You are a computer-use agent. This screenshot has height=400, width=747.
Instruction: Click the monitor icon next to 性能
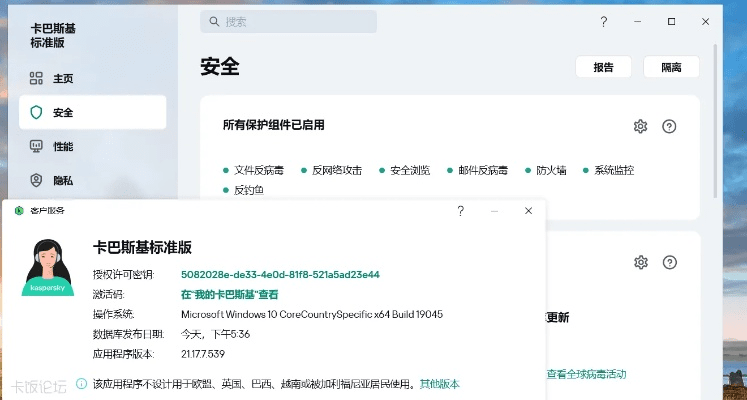click(x=36, y=146)
